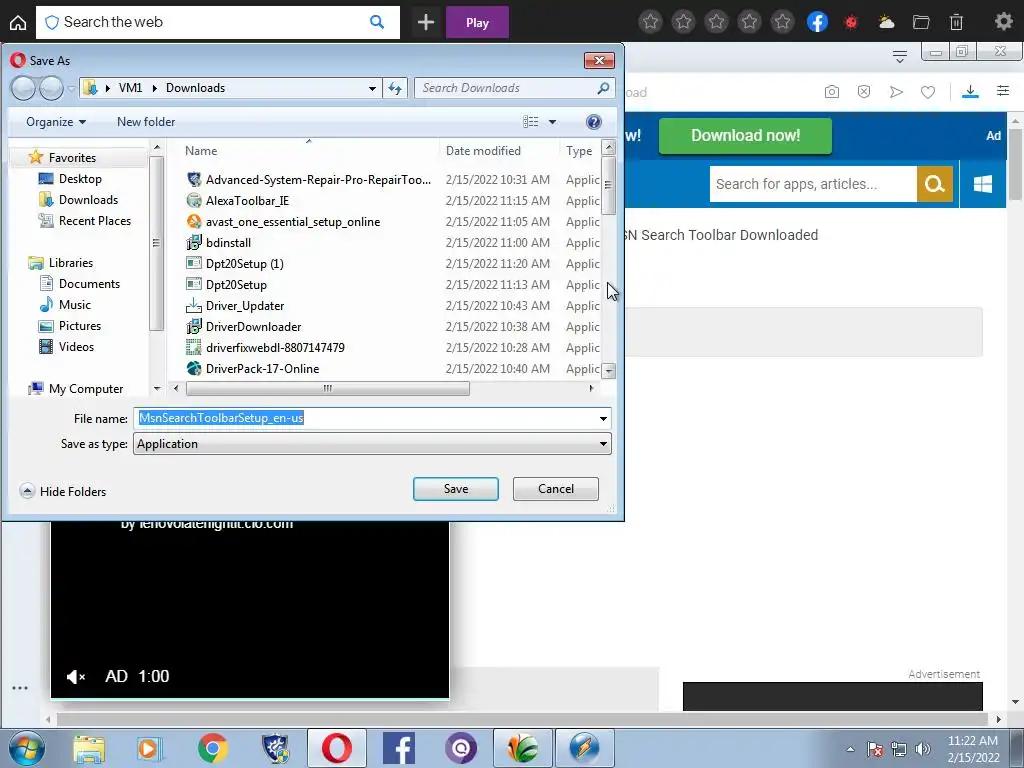The height and width of the screenshot is (768, 1024).
Task: Open the weather icon in browser toolbar
Action: point(886,22)
